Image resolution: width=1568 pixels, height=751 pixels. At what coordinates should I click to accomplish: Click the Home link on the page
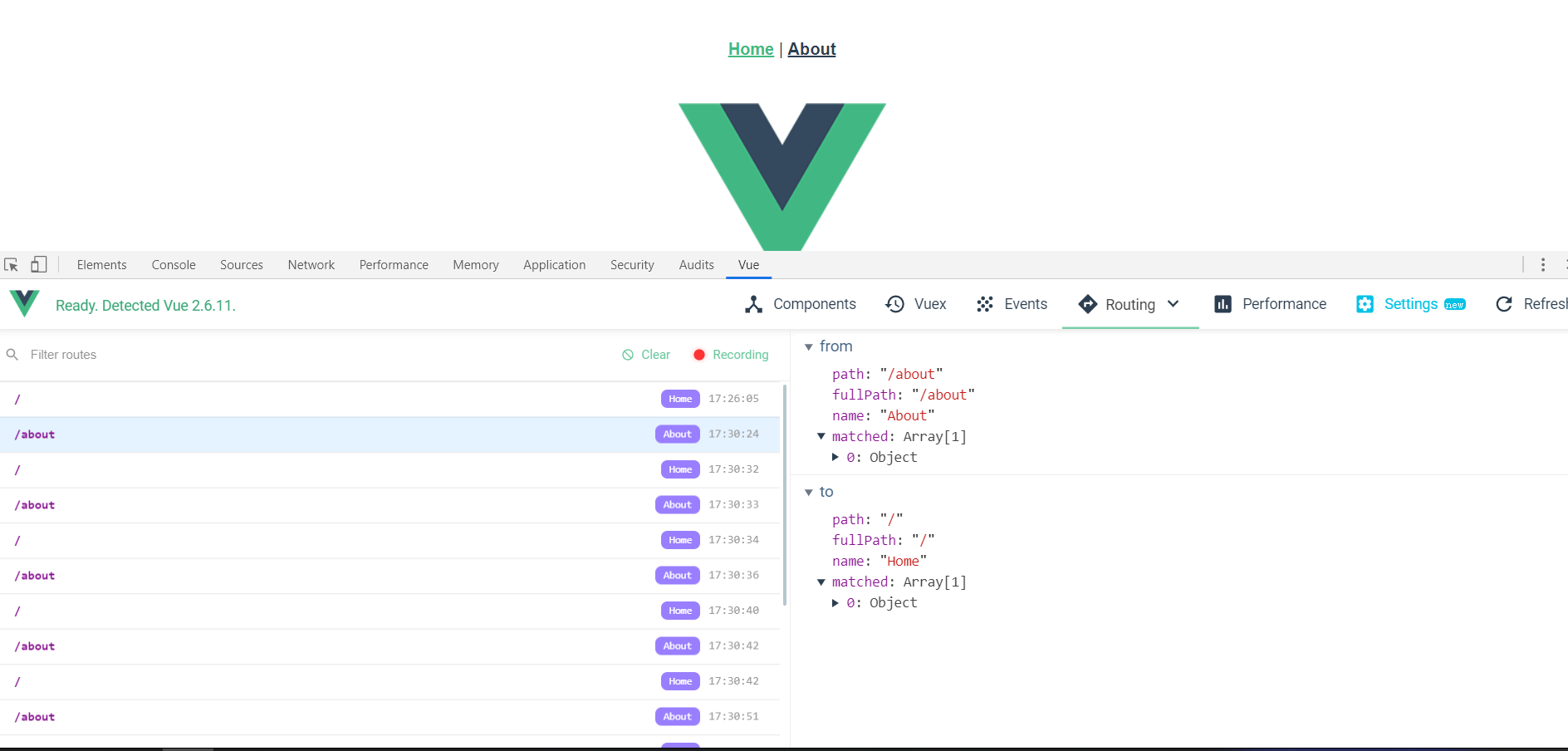tap(751, 49)
